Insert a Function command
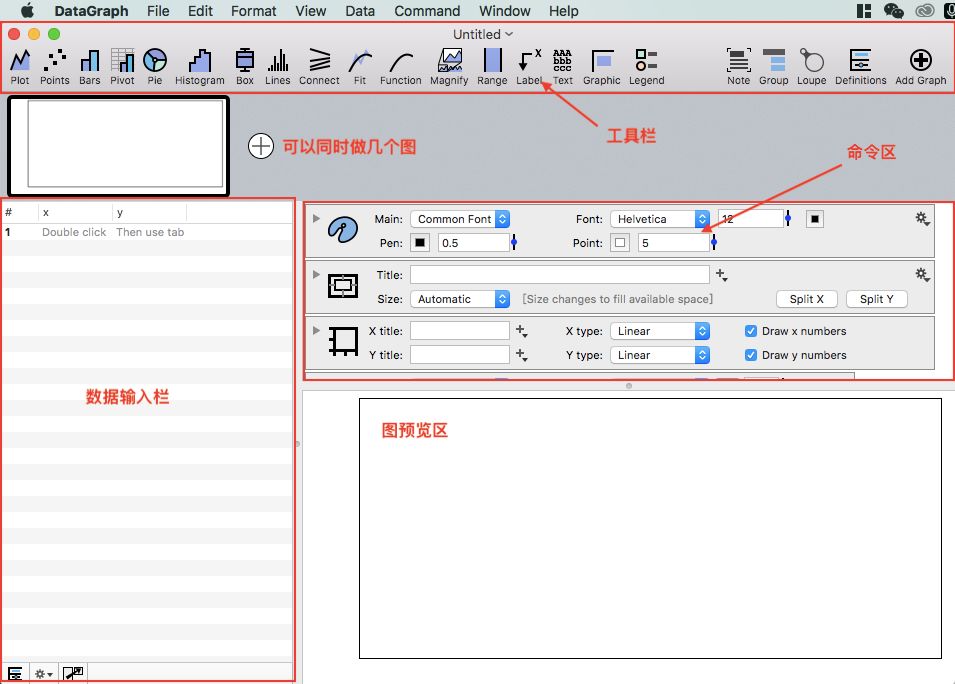This screenshot has width=955, height=684. [401, 66]
